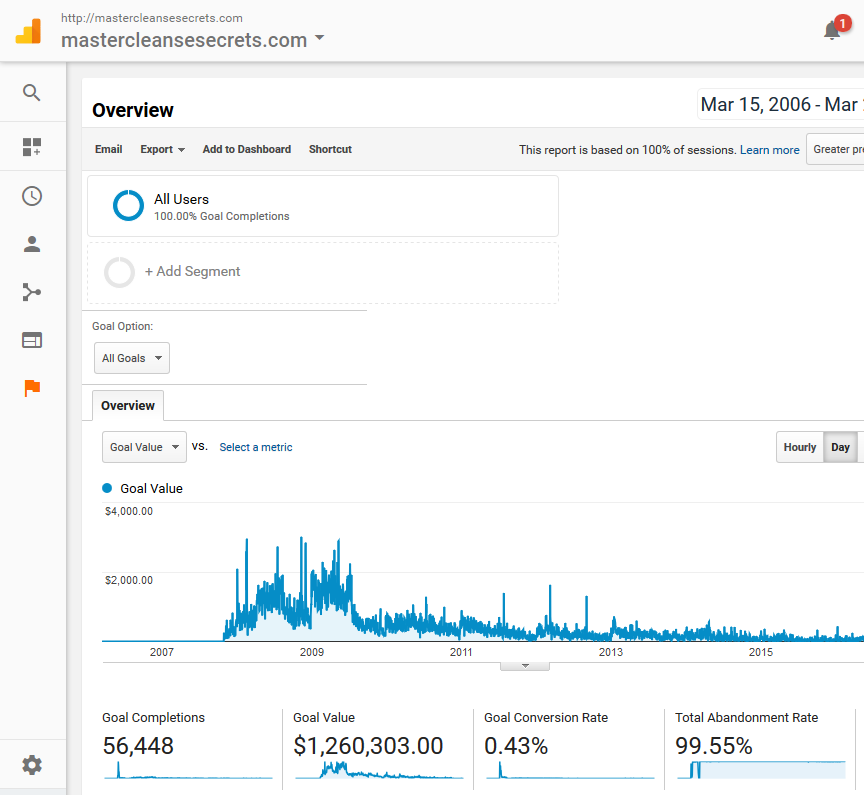Viewport: 864px width, 795px height.
Task: Click Add to Dashboard
Action: click(x=247, y=149)
